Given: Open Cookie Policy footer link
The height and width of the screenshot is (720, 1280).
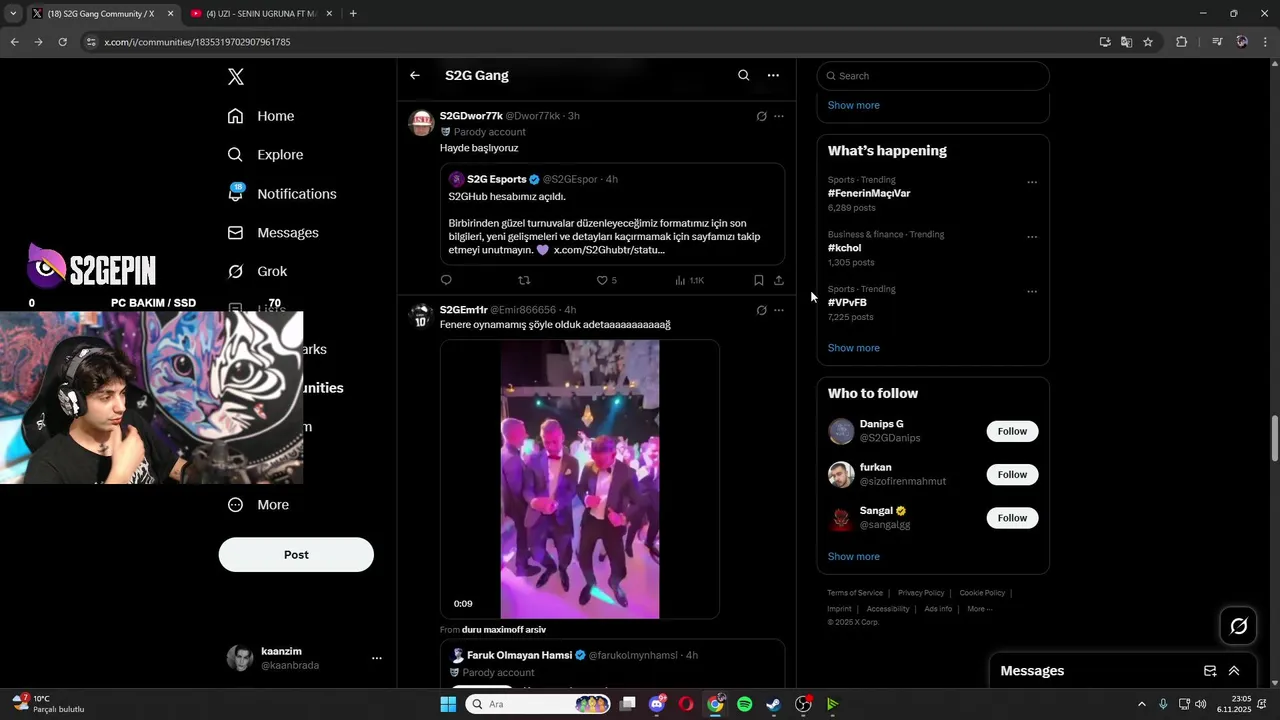Looking at the screenshot, I should [x=982, y=593].
